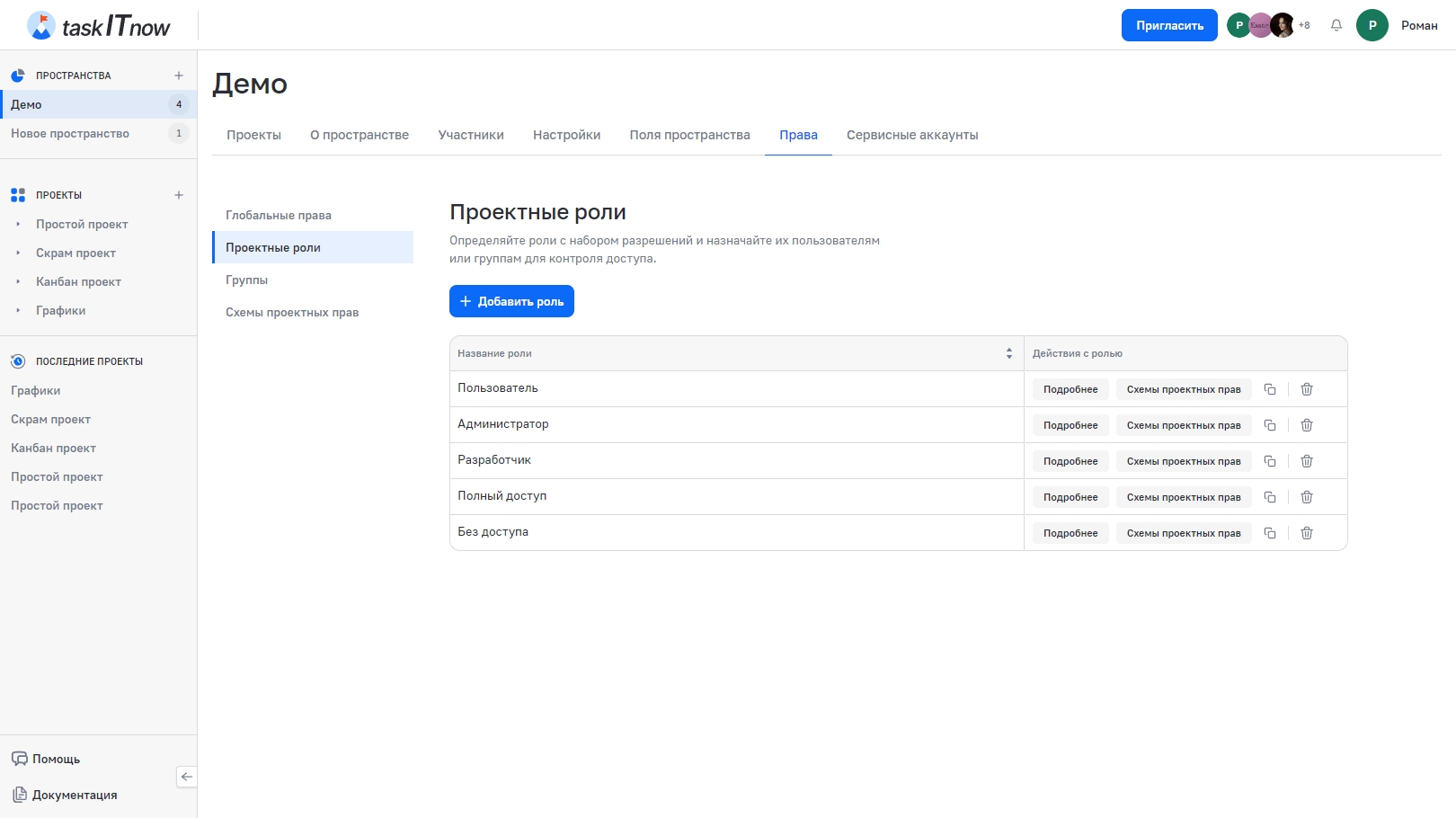The height and width of the screenshot is (818, 1456).
Task: Create a new project with plus icon
Action: 179,195
